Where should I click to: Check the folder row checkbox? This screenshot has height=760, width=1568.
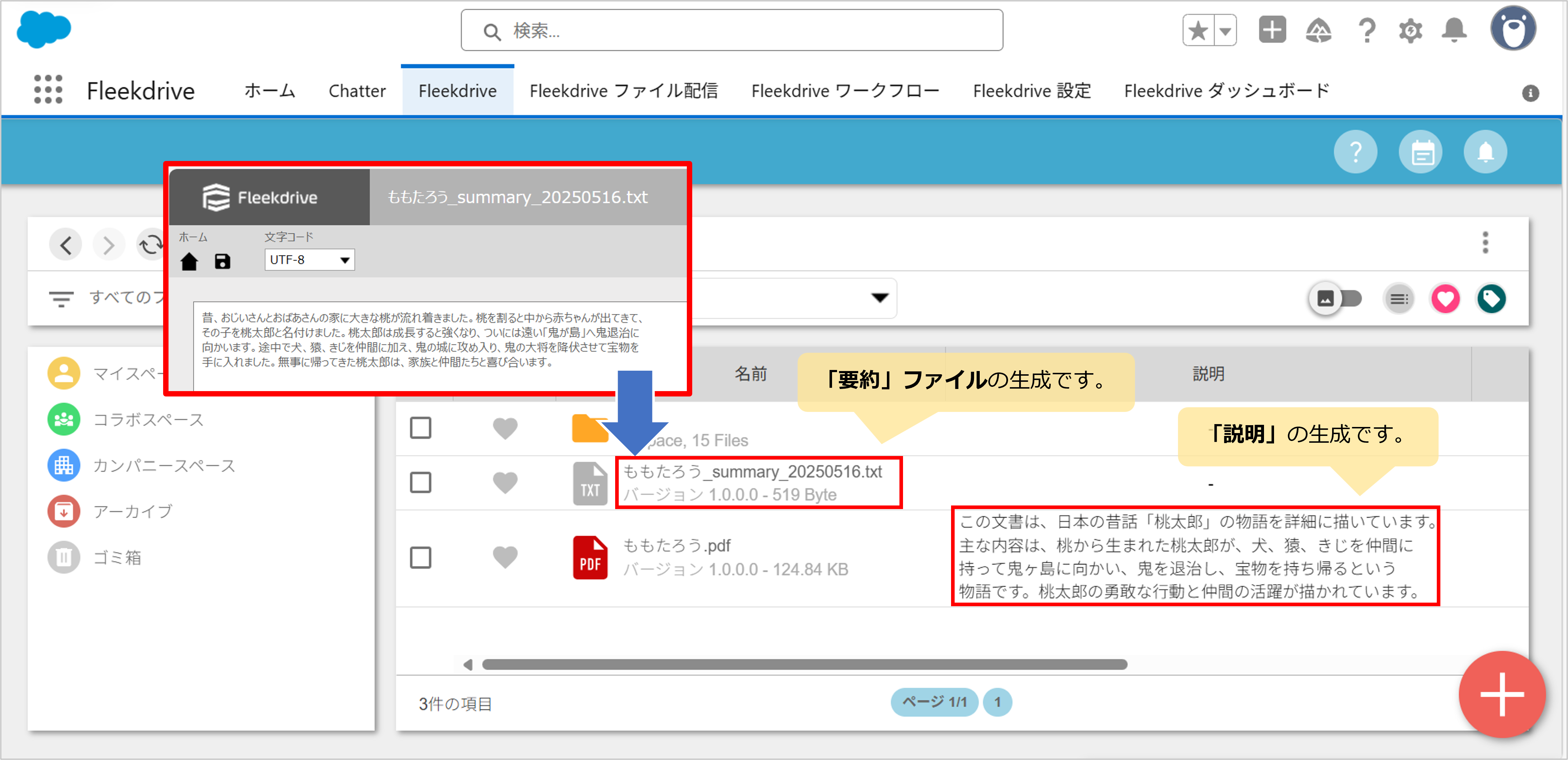tap(420, 427)
